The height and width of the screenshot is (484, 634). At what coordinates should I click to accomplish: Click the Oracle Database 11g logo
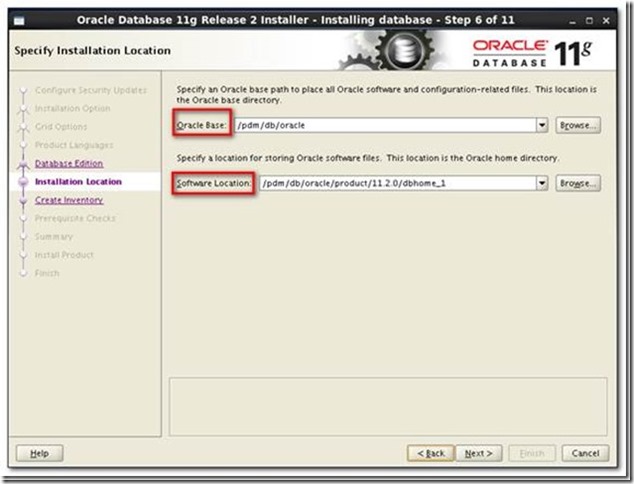click(532, 53)
